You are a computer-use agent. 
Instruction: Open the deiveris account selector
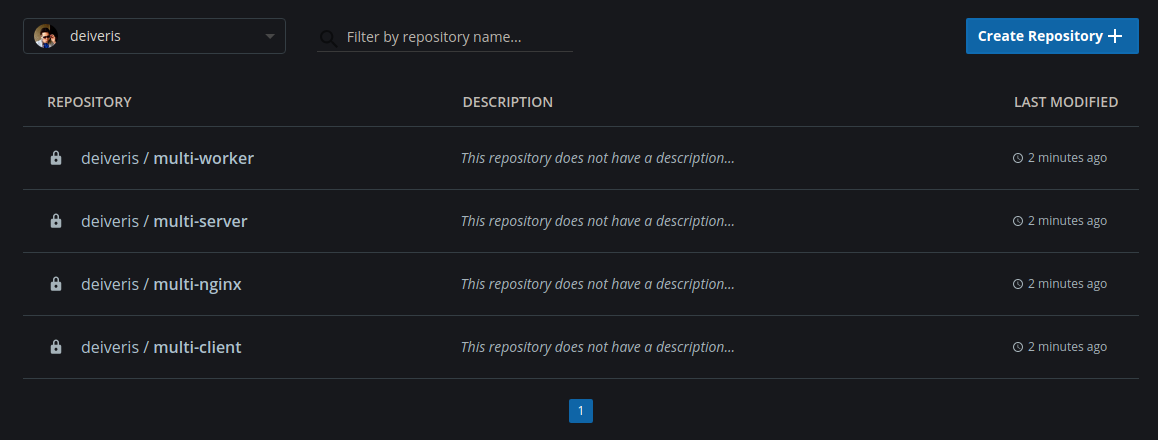tap(154, 36)
